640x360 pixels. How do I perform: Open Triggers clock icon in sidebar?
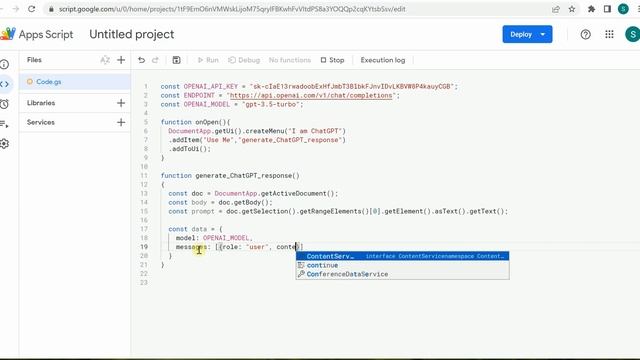[4, 104]
